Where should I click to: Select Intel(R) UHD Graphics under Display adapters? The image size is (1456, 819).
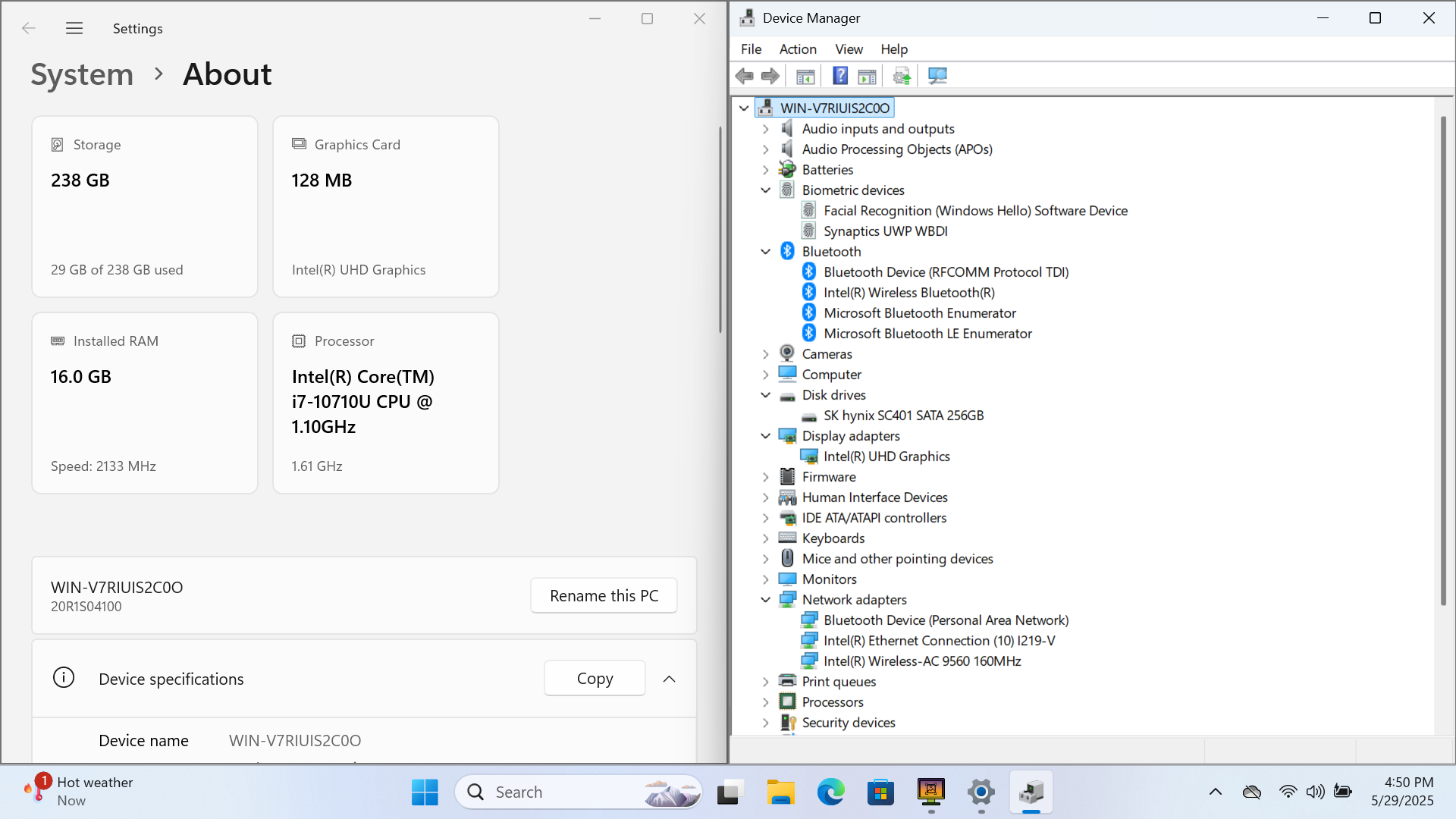coord(886,457)
